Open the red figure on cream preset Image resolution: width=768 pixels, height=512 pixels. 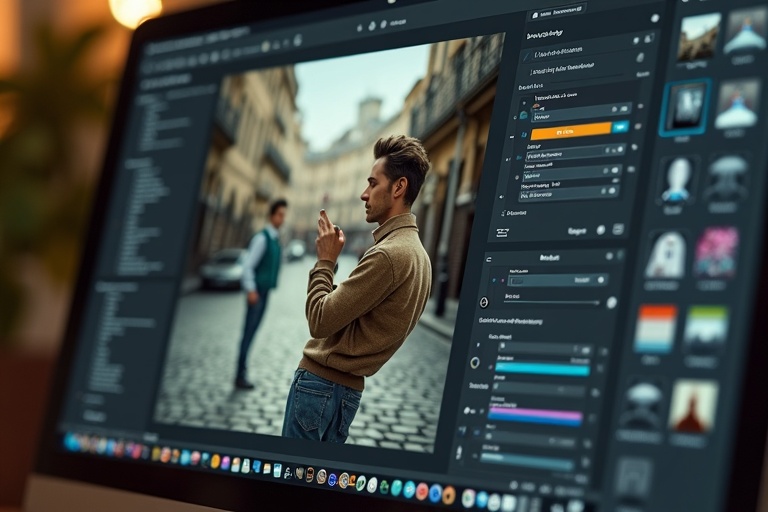(693, 405)
